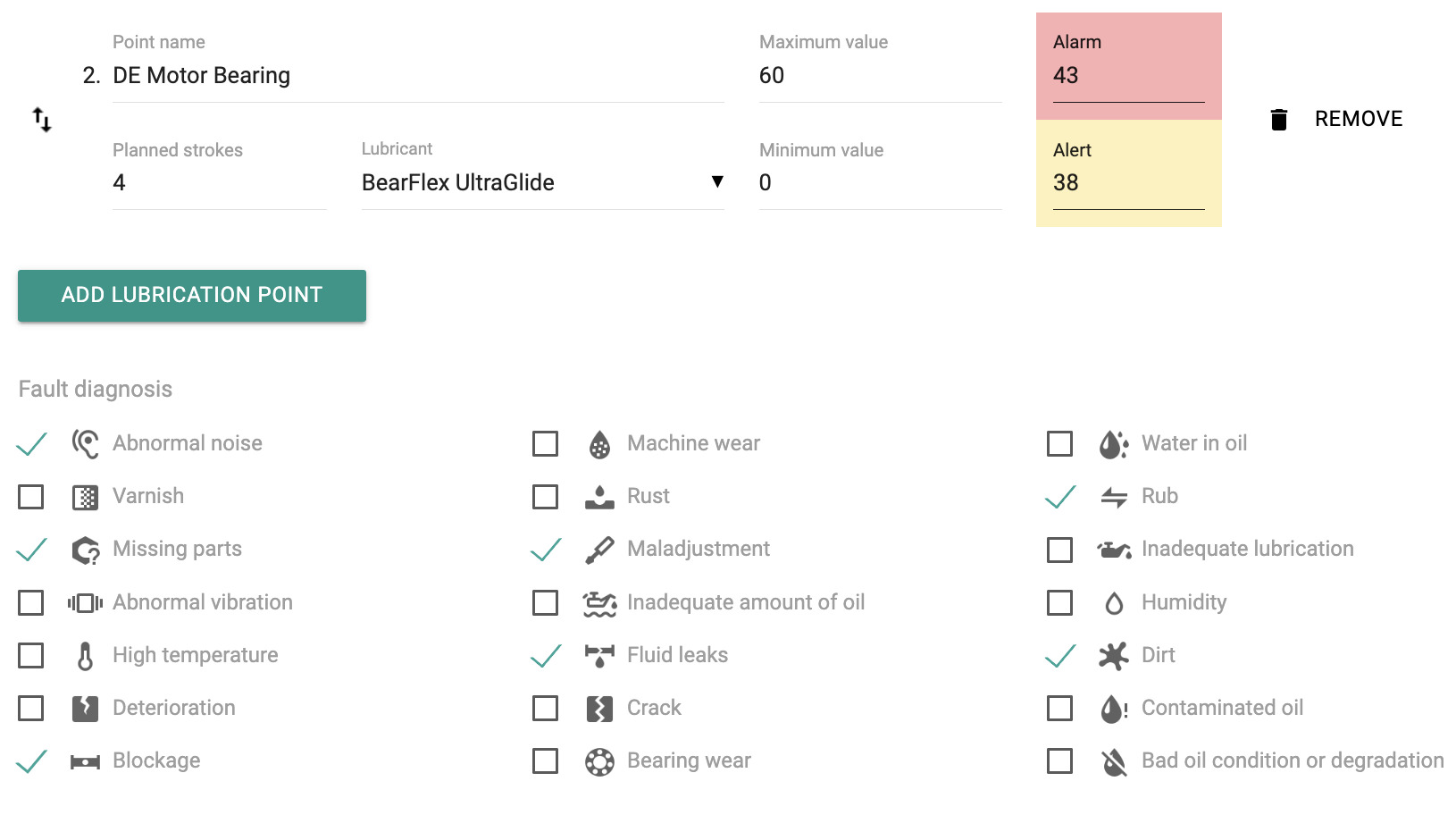This screenshot has width=1456, height=815.
Task: Click the Abnormal noise ear icon
Action: pos(86,443)
